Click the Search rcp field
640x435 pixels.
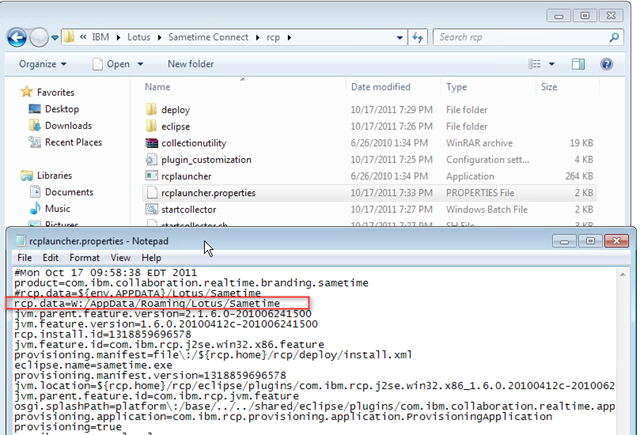pos(522,37)
